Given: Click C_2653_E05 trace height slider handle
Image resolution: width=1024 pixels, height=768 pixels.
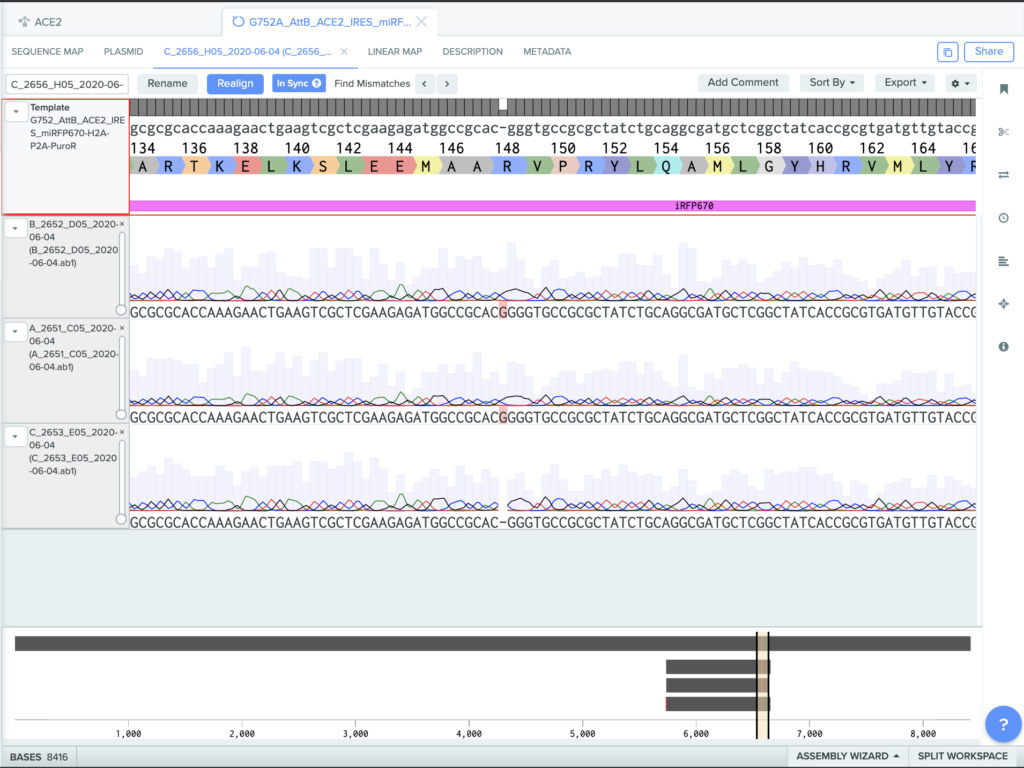Looking at the screenshot, I should pos(121,519).
